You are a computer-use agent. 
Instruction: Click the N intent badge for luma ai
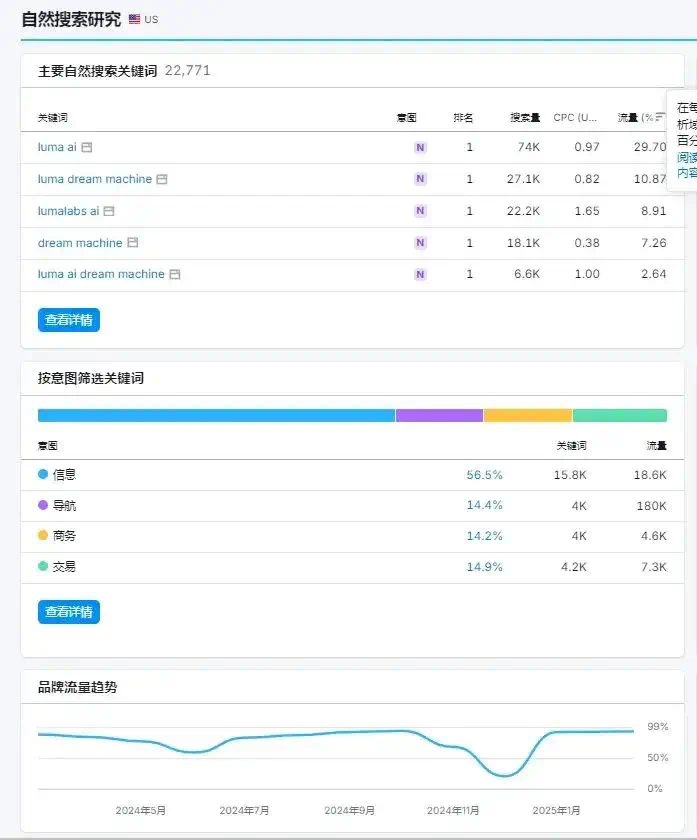click(x=420, y=147)
